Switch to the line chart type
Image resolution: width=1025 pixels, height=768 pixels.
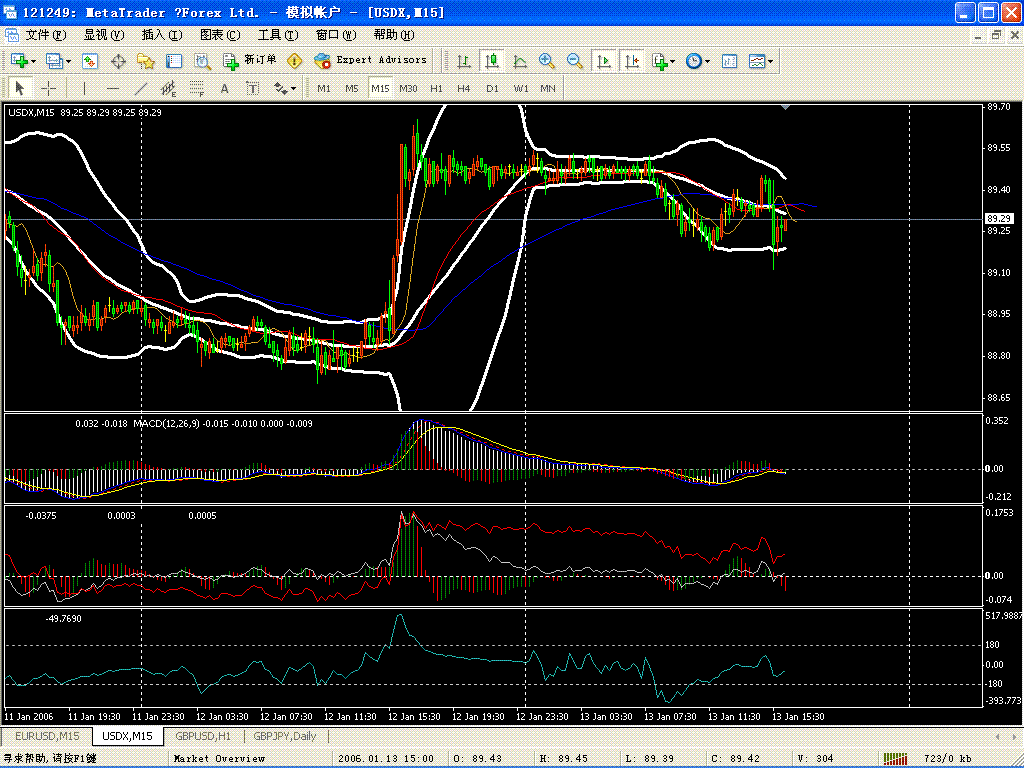point(520,61)
